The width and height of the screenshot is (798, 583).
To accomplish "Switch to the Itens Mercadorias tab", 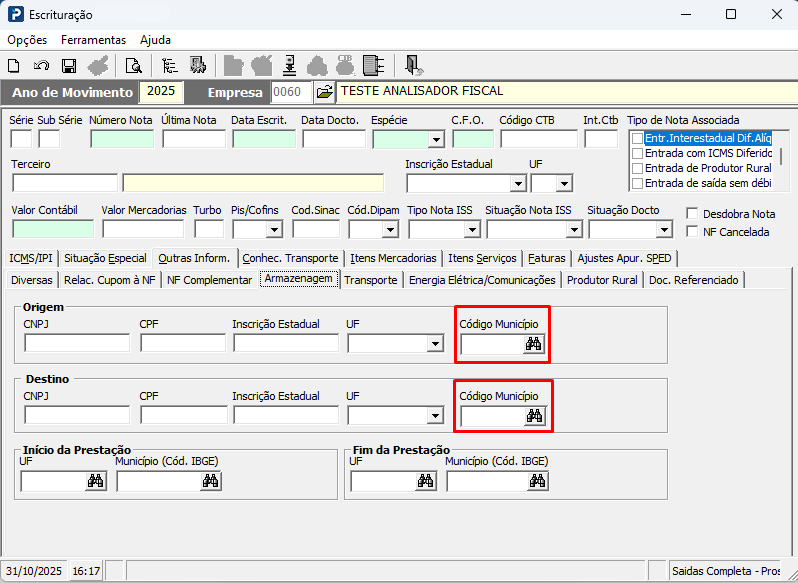I will point(393,258).
